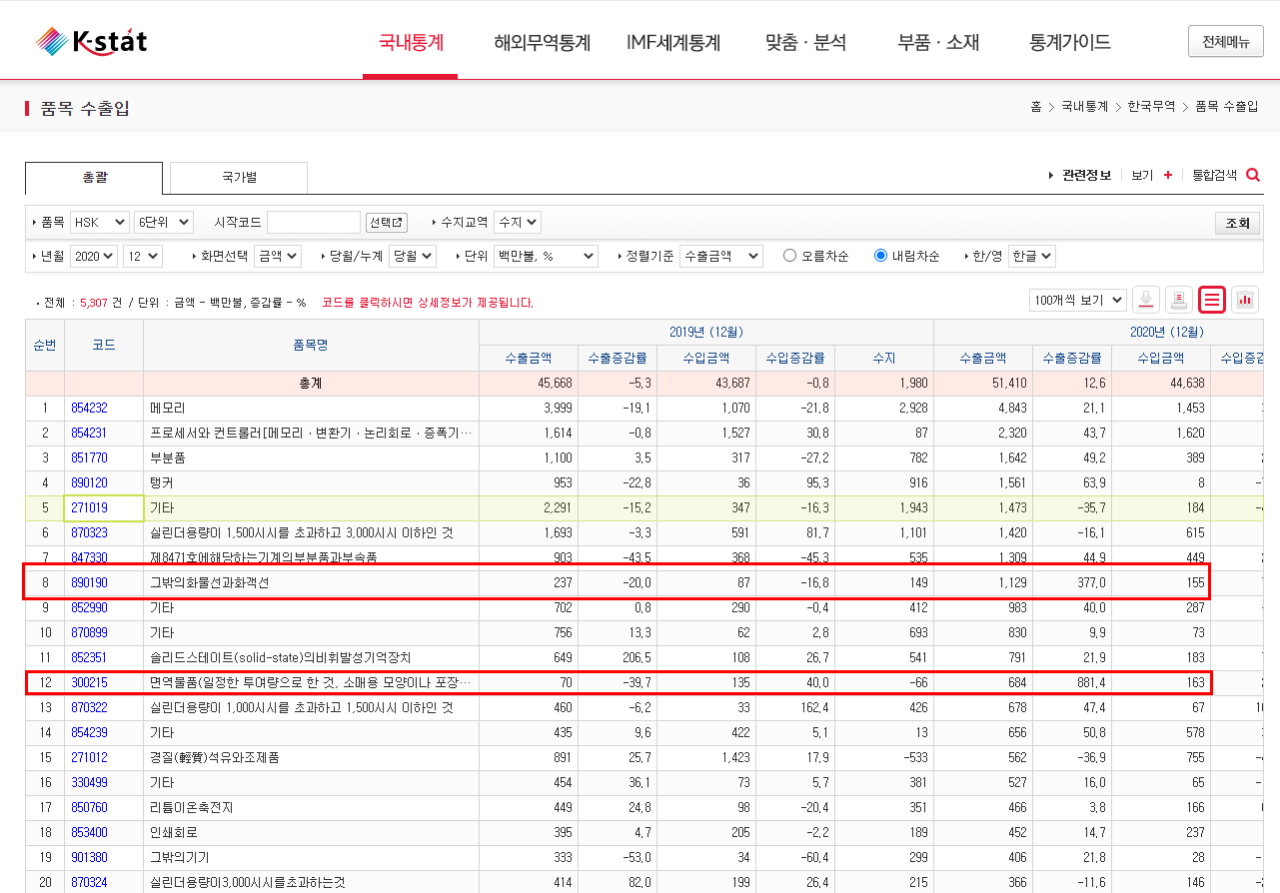Image resolution: width=1280 pixels, height=893 pixels.
Task: Click the print icon above the table
Action: (1179, 299)
